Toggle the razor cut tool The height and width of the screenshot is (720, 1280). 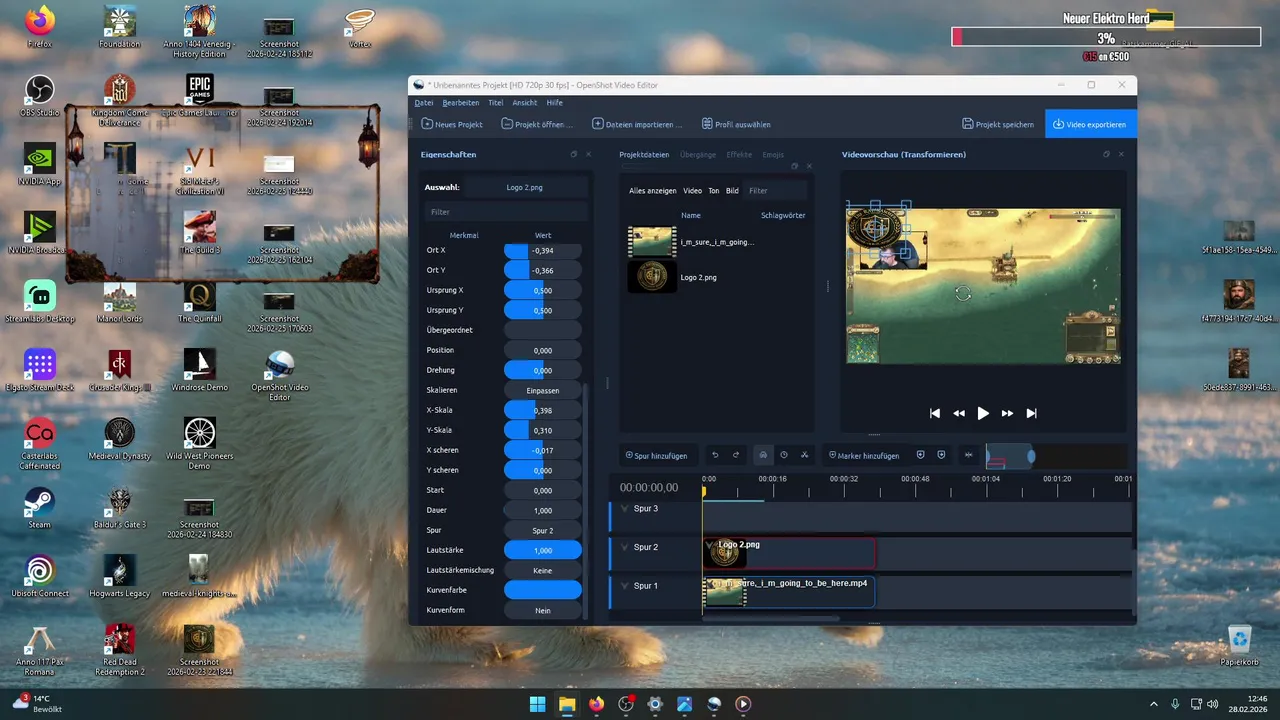coord(804,455)
